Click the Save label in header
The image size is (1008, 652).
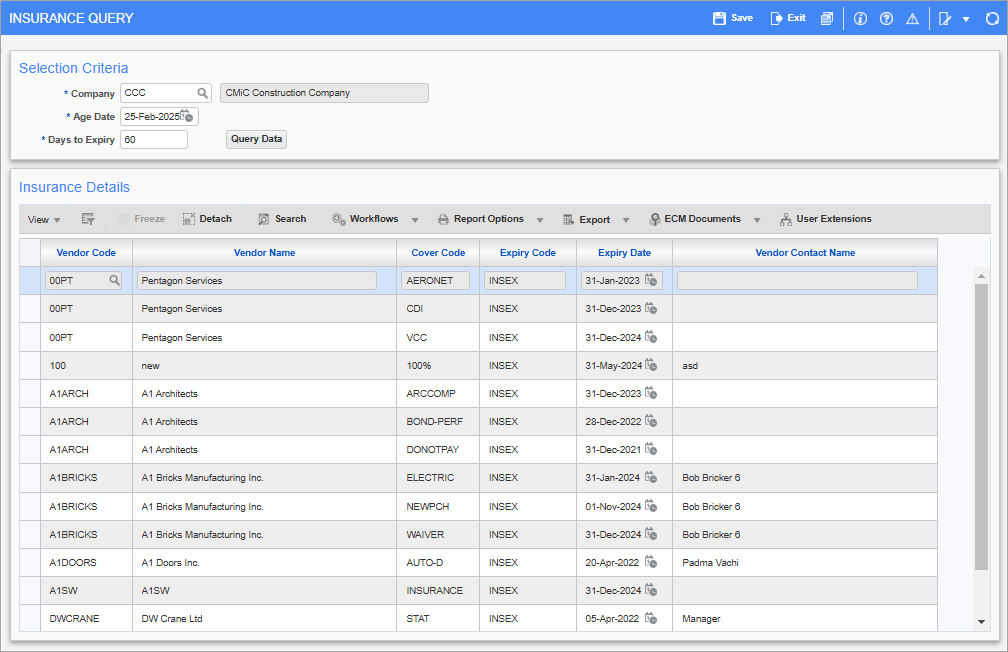click(x=742, y=18)
